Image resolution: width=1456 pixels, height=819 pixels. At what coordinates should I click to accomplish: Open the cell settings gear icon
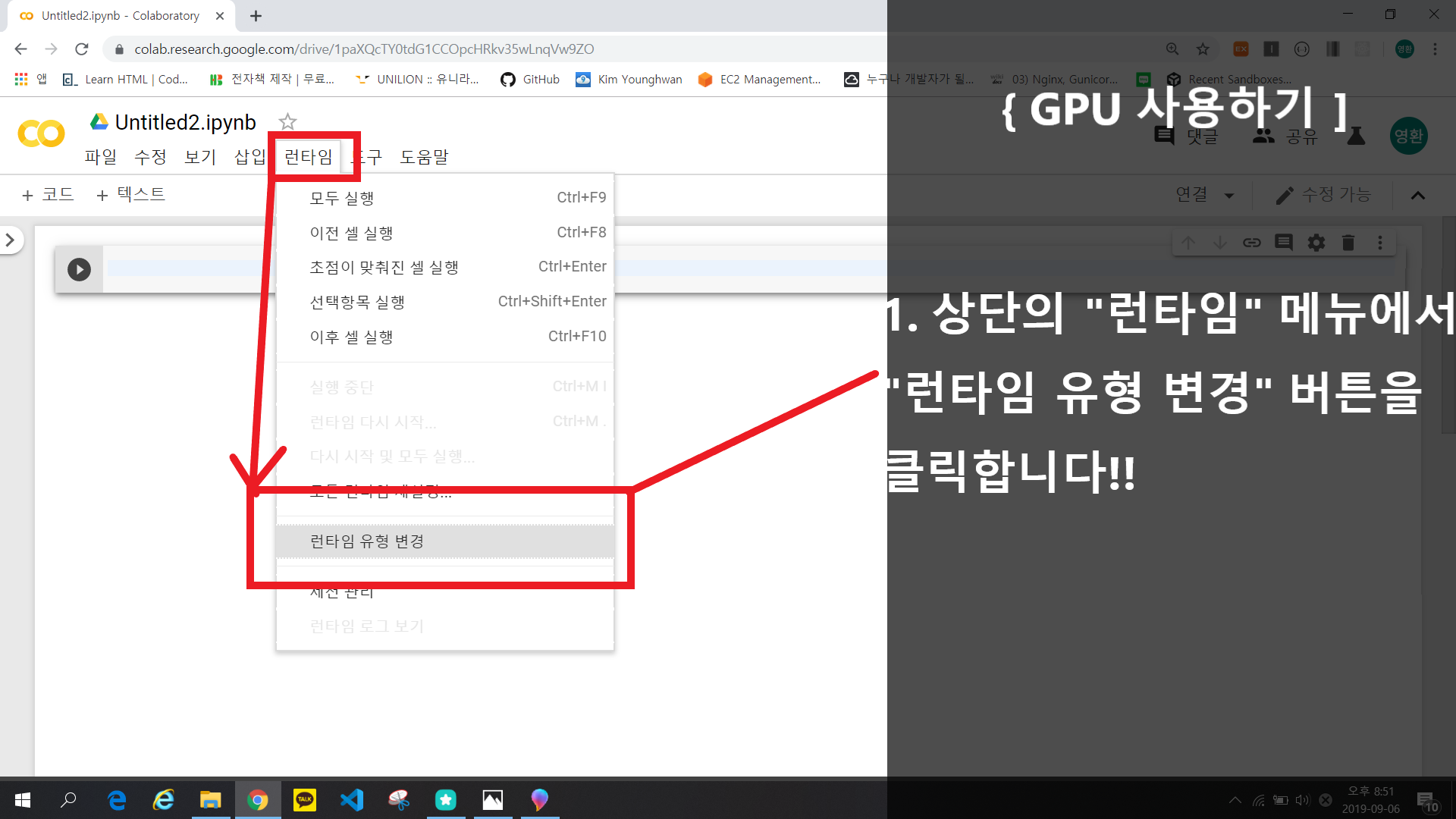tap(1316, 243)
